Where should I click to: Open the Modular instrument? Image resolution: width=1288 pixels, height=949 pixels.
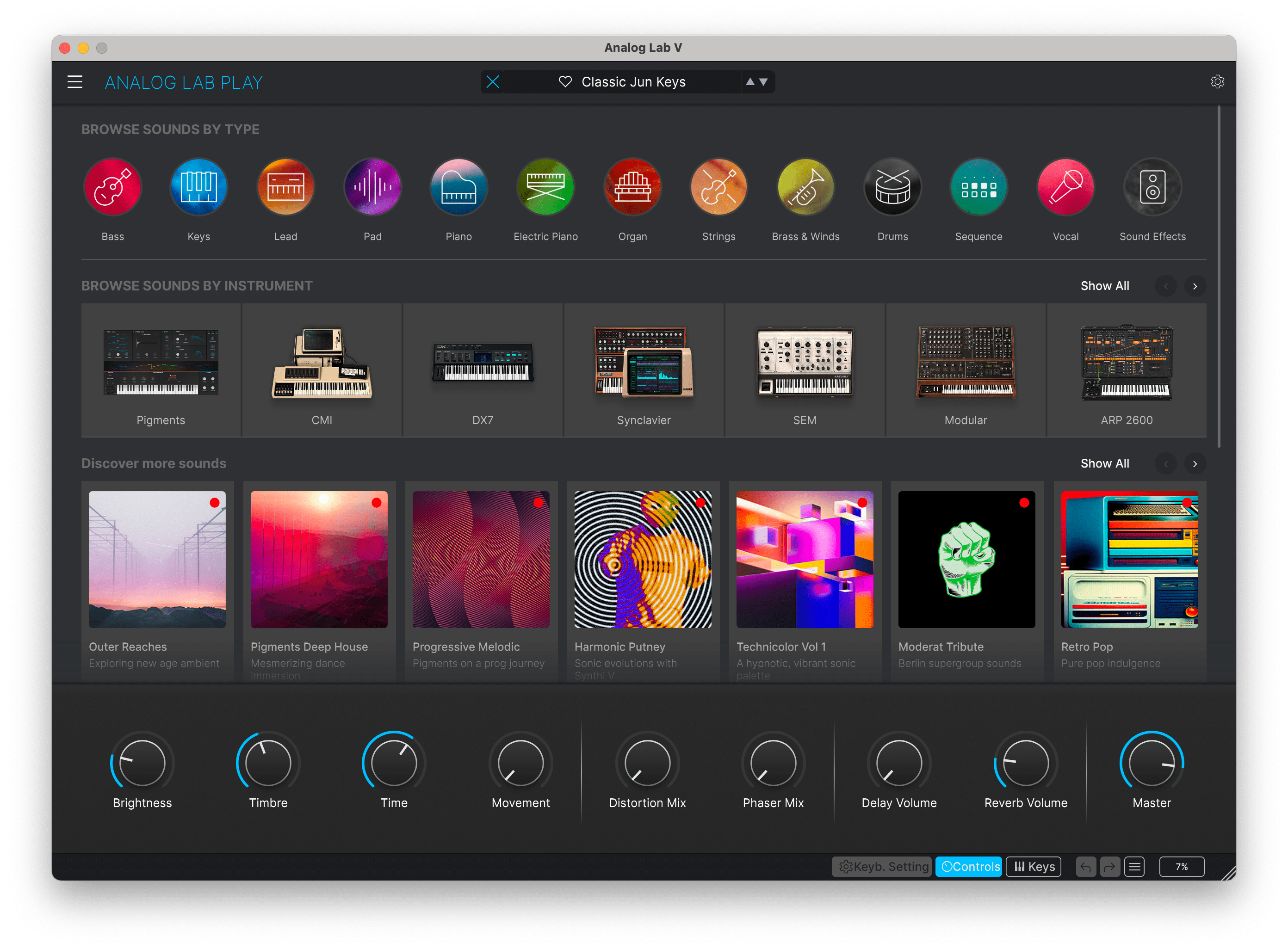click(x=966, y=370)
